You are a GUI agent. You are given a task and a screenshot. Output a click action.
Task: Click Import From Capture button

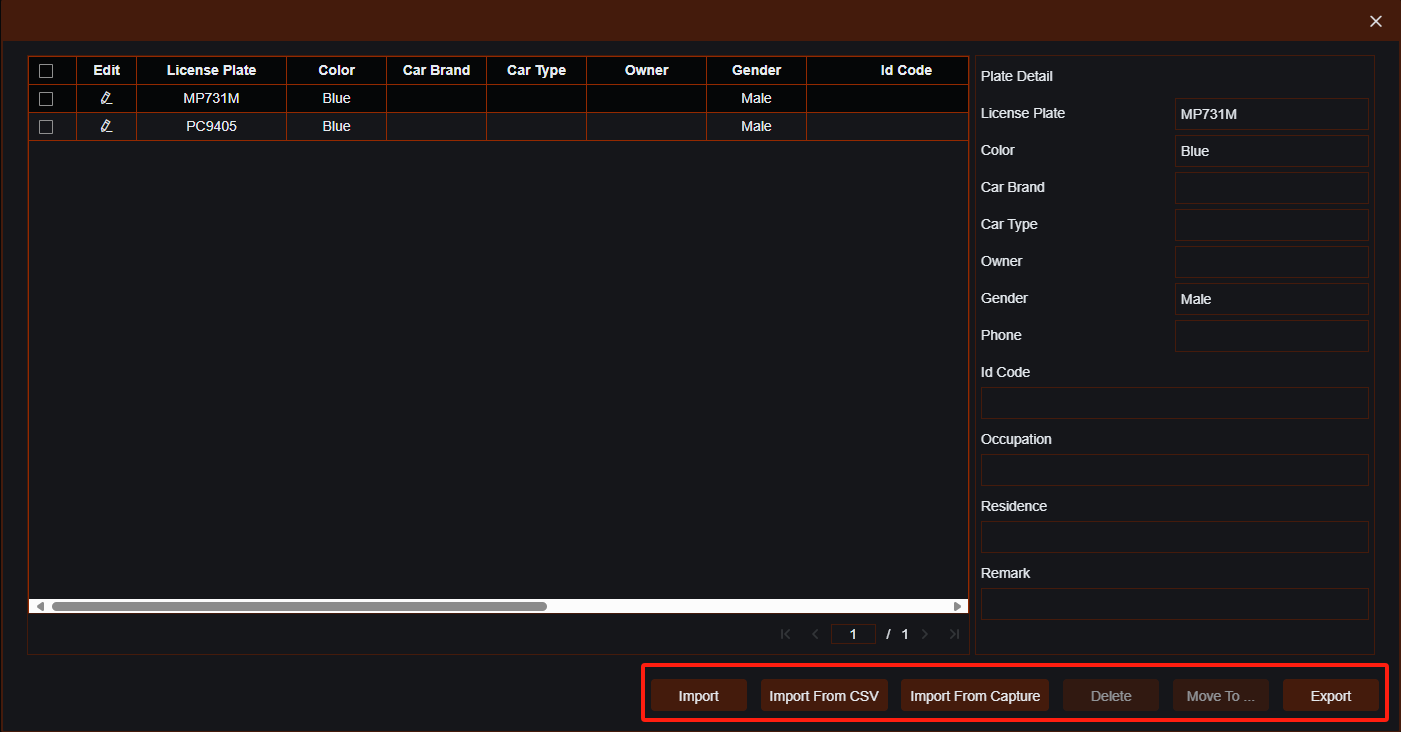tap(975, 696)
